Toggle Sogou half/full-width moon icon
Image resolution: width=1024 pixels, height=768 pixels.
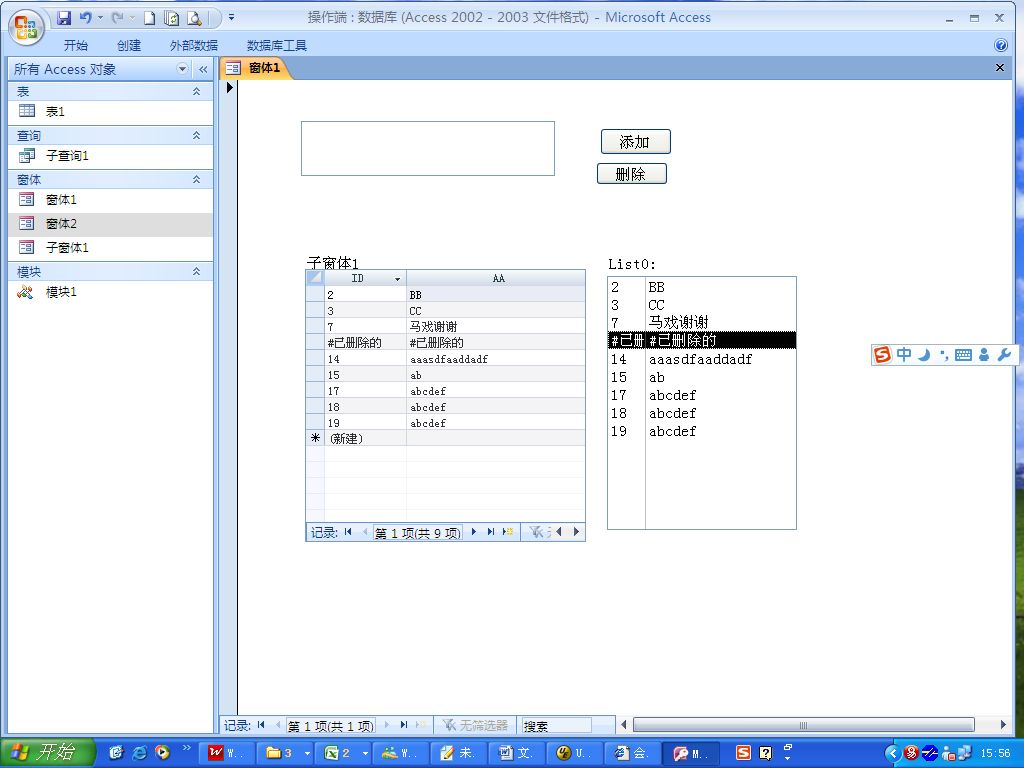(x=923, y=355)
